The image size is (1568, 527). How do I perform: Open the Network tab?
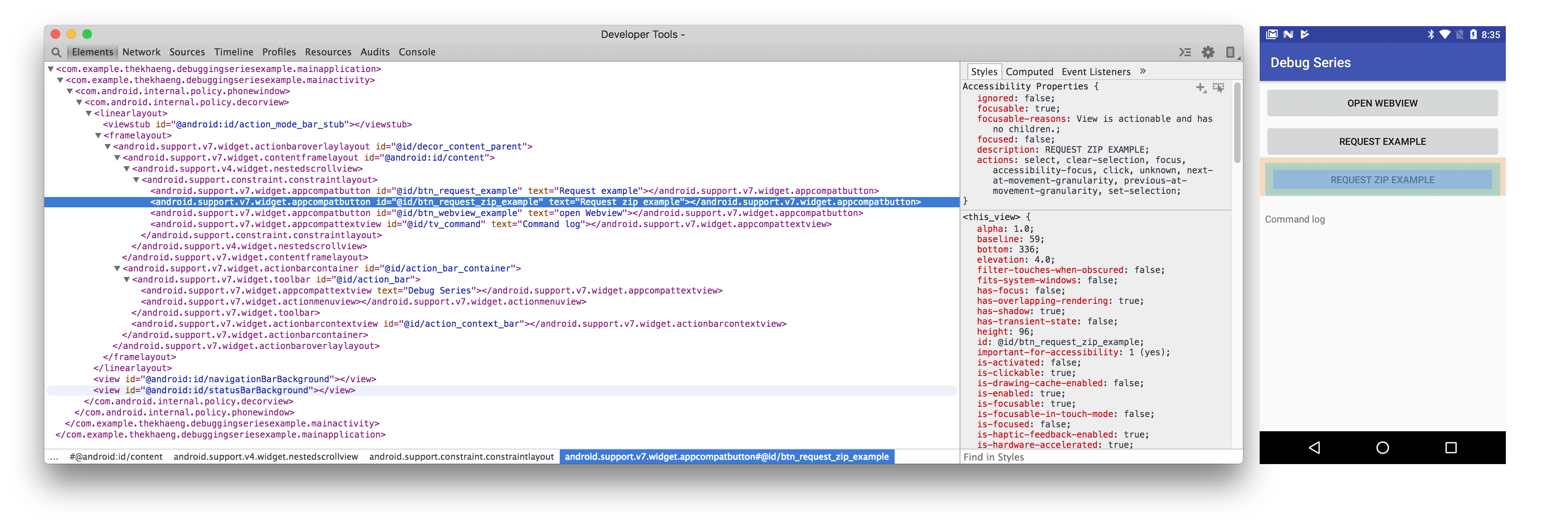[141, 52]
